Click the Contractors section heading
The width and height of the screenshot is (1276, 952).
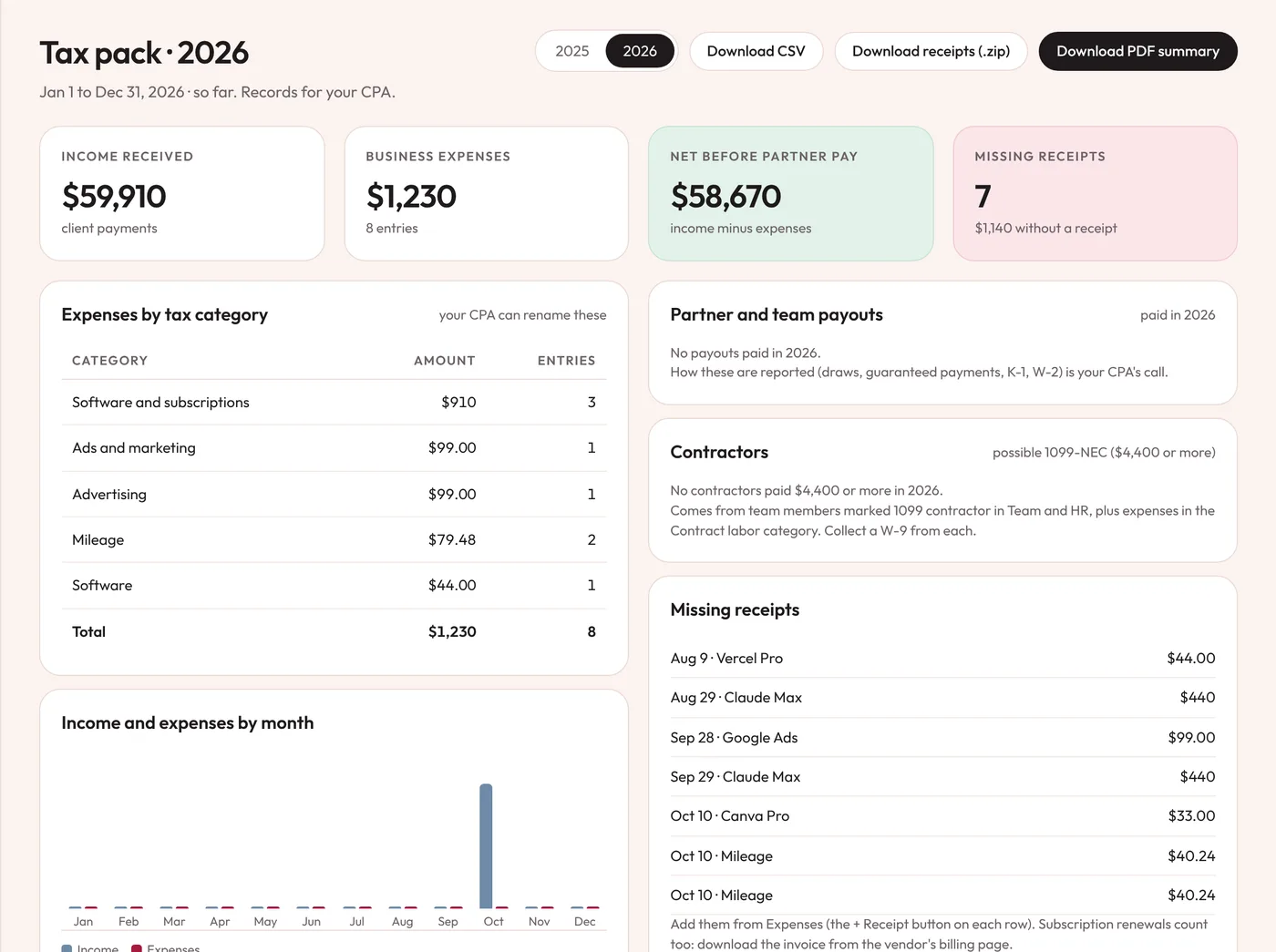click(719, 452)
